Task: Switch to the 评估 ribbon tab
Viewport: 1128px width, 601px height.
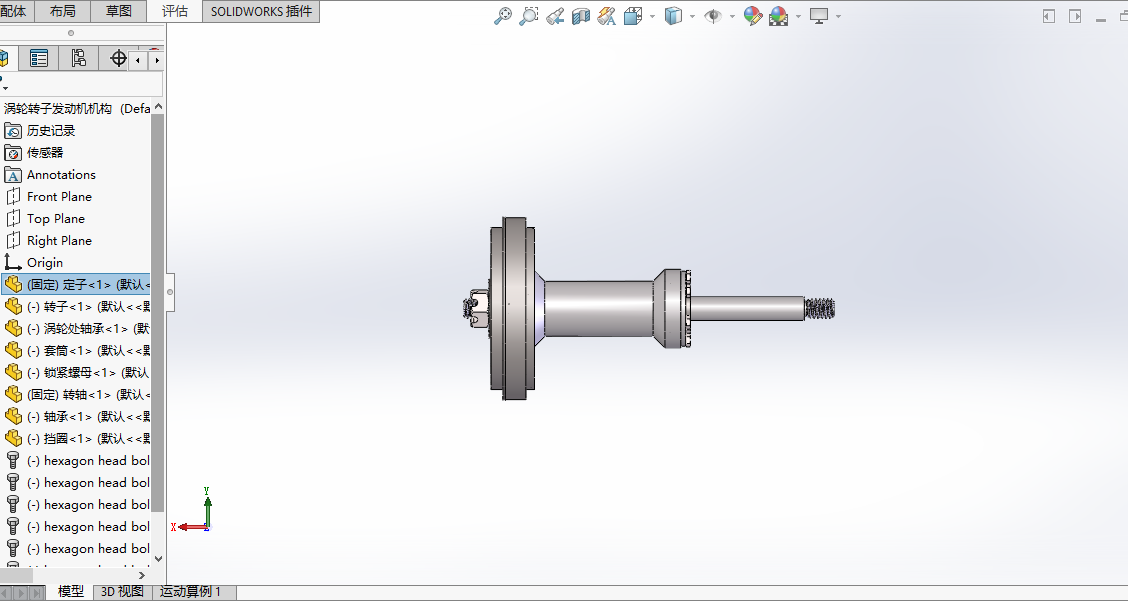Action: coord(175,11)
